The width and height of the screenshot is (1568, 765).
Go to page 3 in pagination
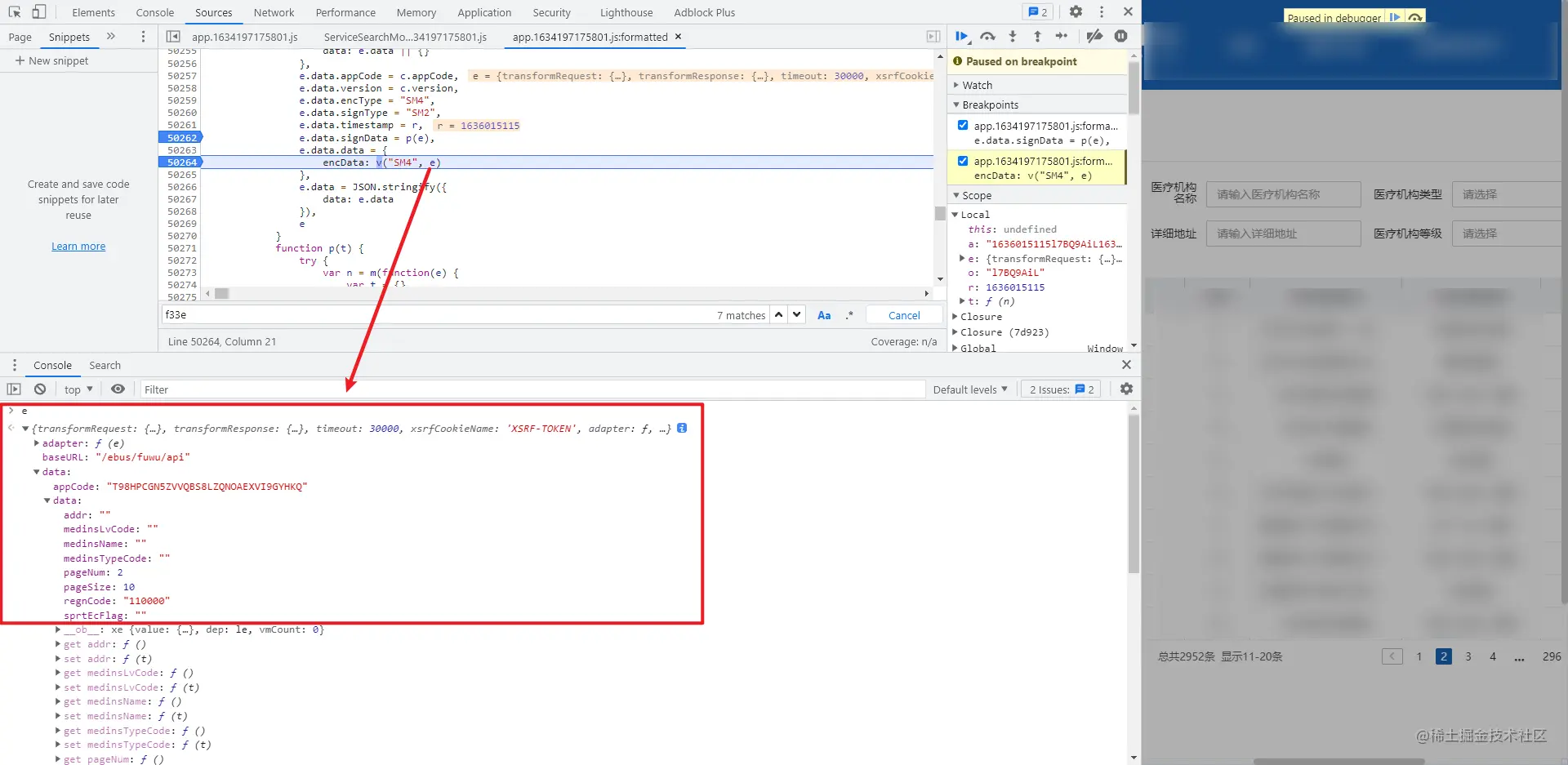1468,656
